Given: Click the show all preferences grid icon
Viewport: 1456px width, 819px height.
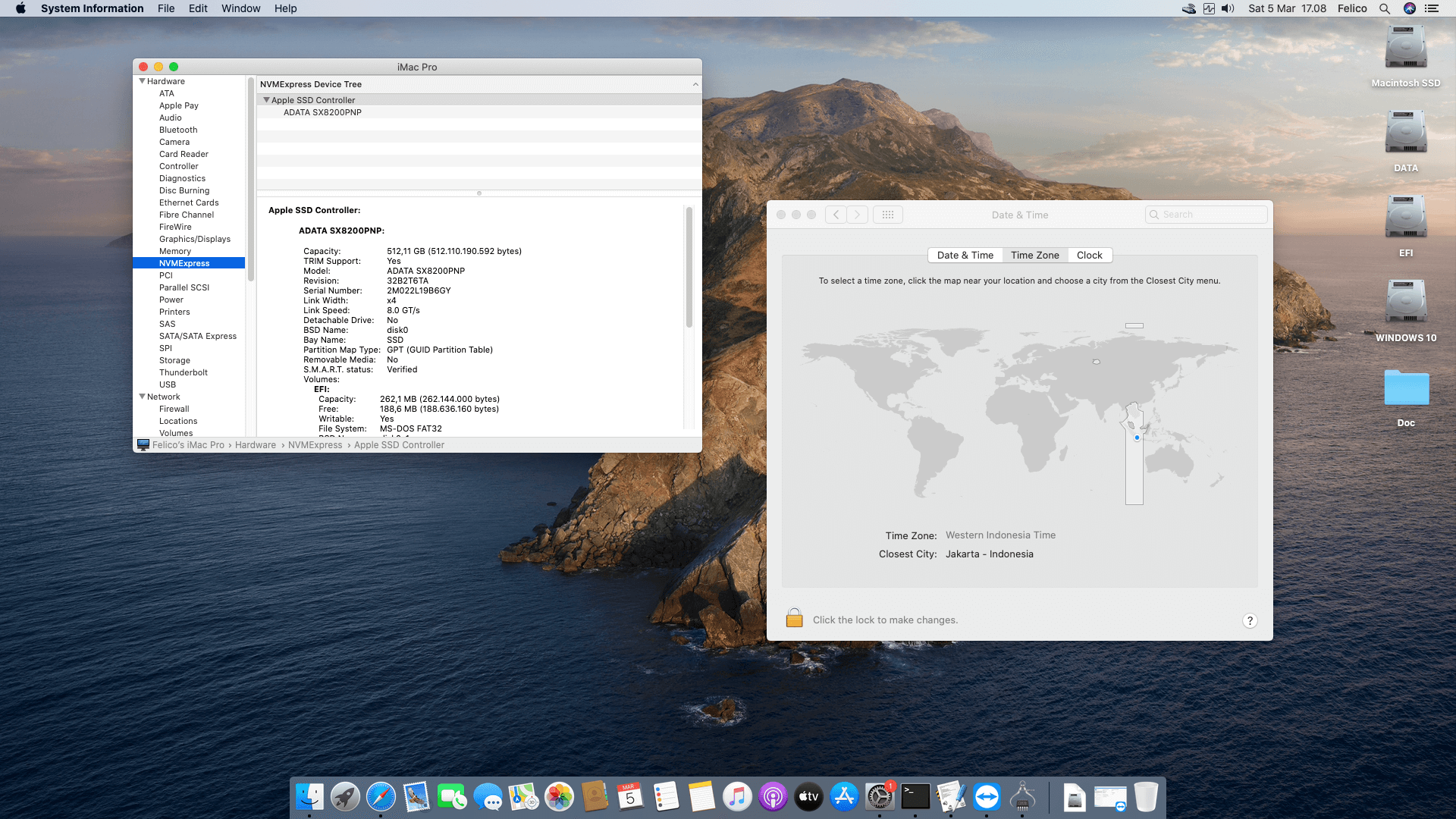Looking at the screenshot, I should 887,215.
